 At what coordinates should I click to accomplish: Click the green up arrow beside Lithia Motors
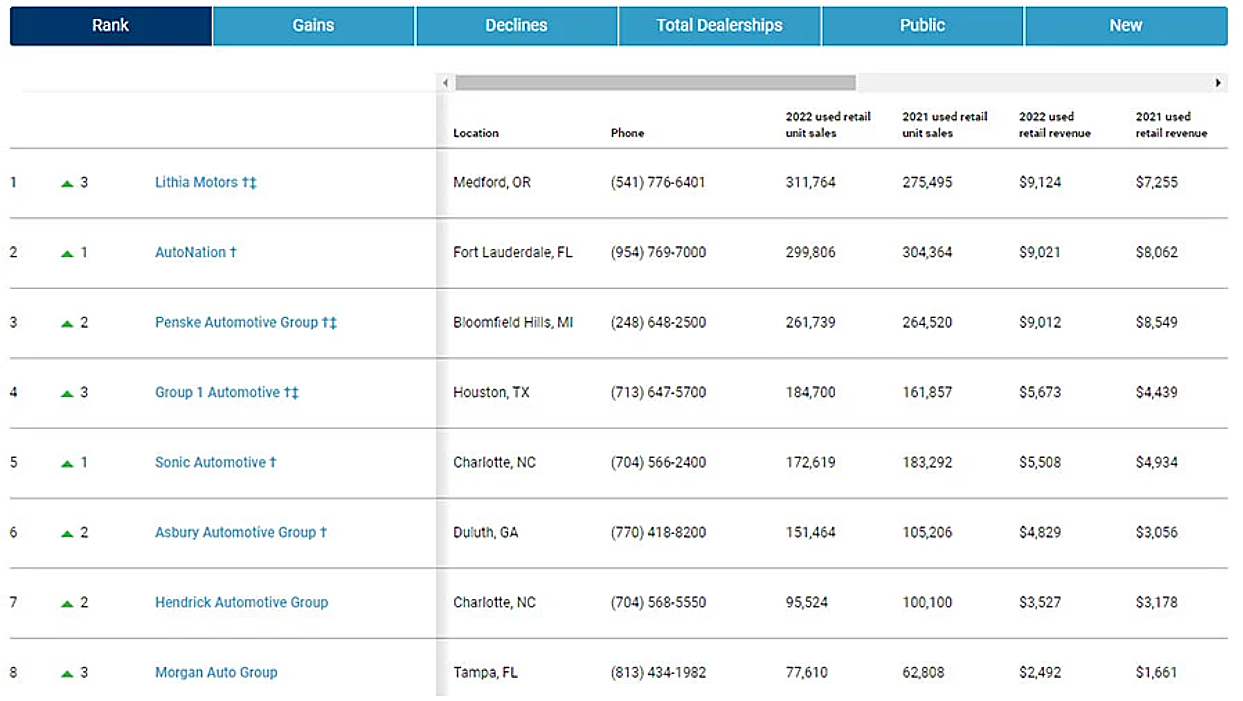[x=67, y=183]
